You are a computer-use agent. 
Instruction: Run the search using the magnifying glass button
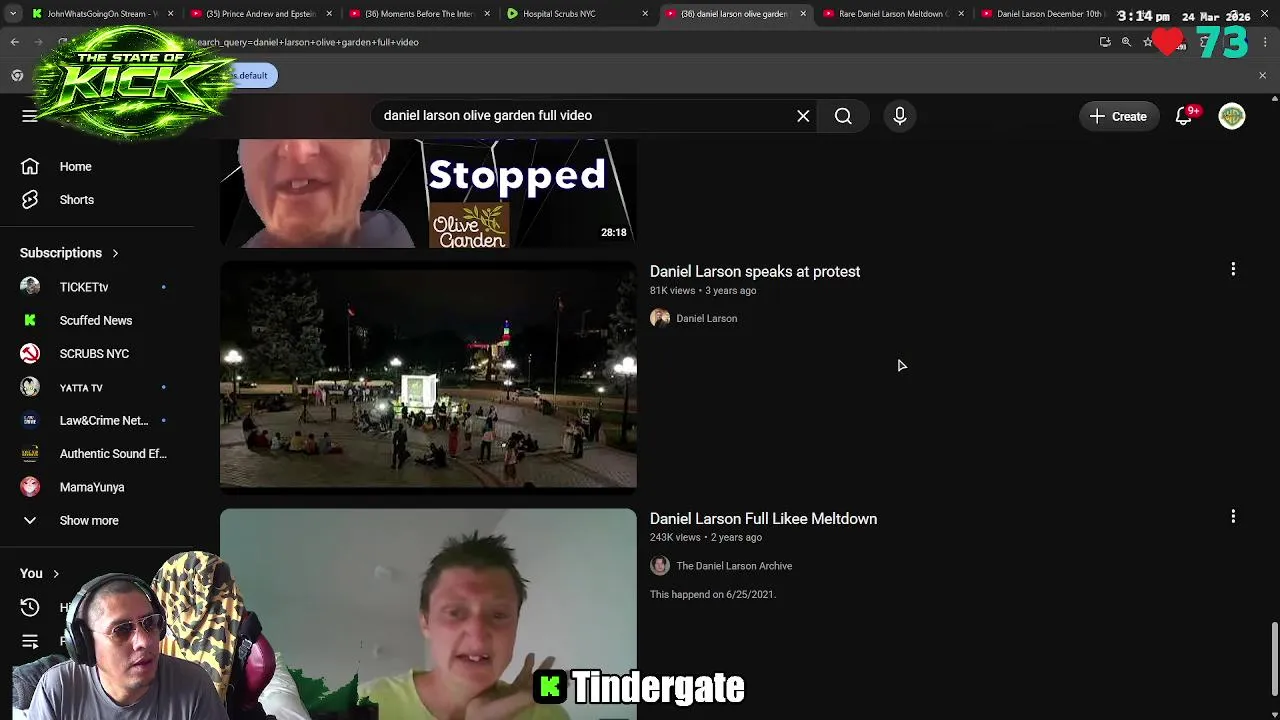point(843,116)
